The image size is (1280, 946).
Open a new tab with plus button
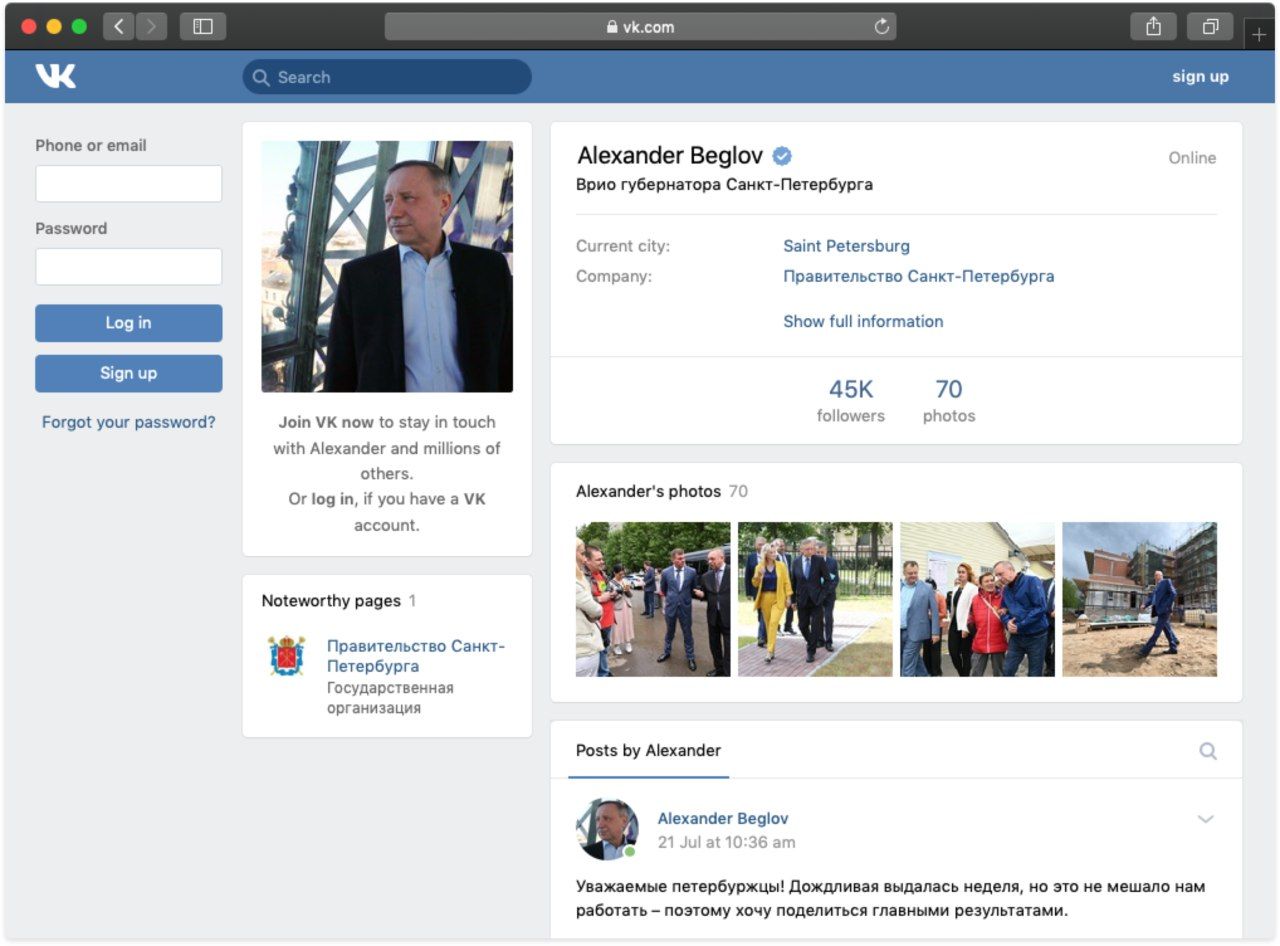click(x=1259, y=34)
